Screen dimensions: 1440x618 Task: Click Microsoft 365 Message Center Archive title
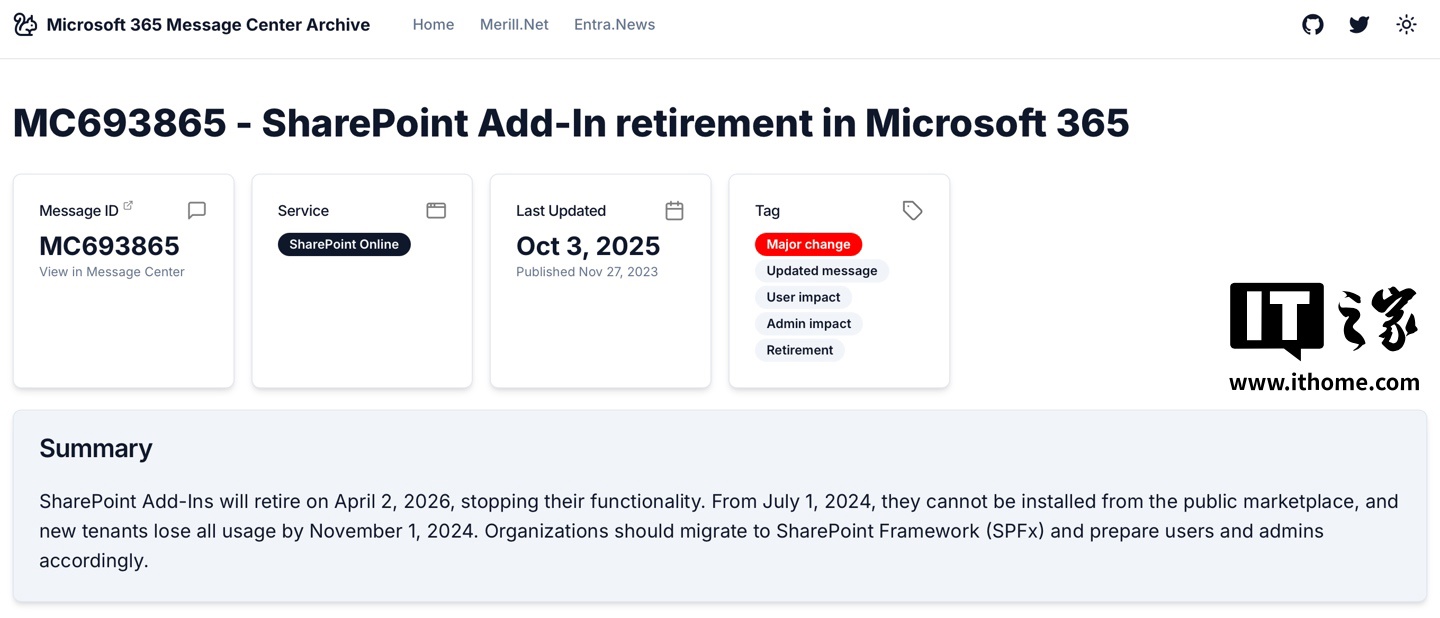pyautogui.click(x=208, y=25)
